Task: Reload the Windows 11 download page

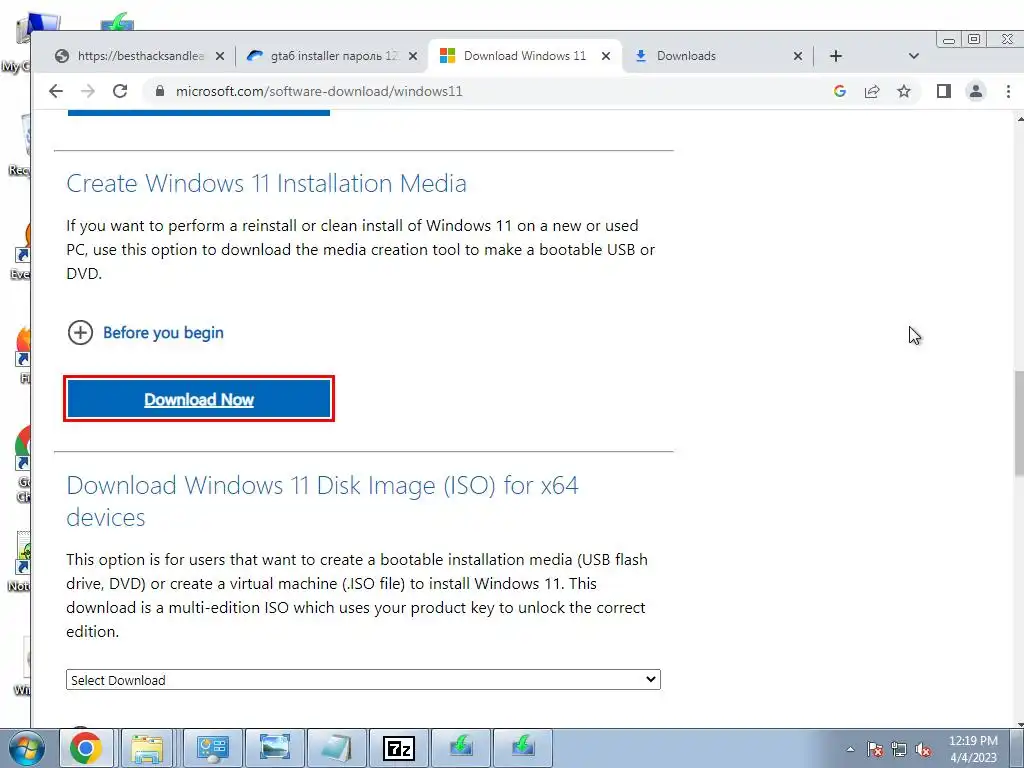Action: tap(120, 91)
